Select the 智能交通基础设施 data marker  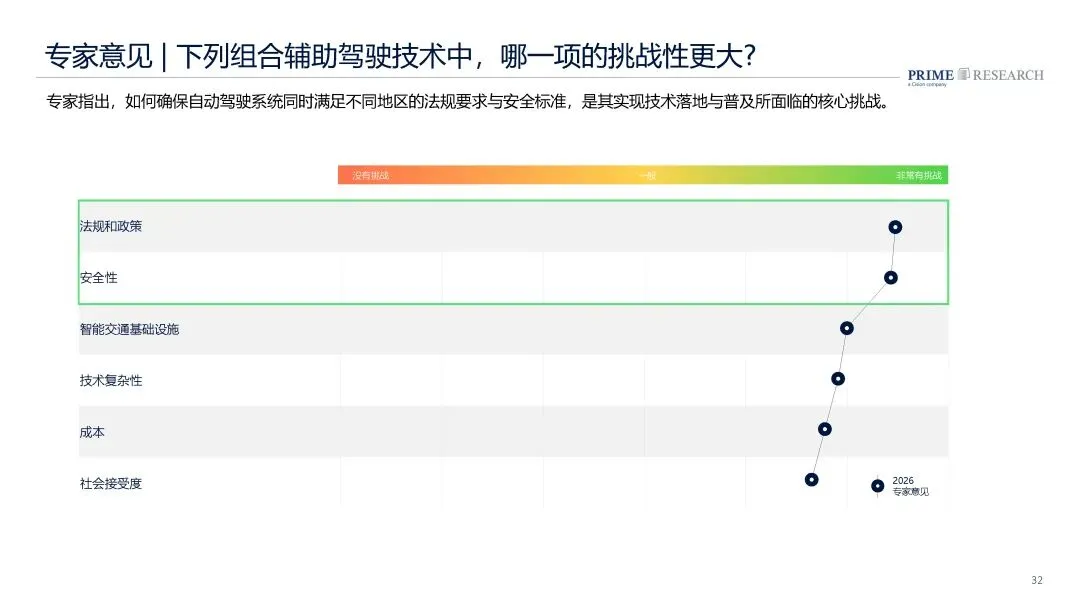[x=847, y=328]
